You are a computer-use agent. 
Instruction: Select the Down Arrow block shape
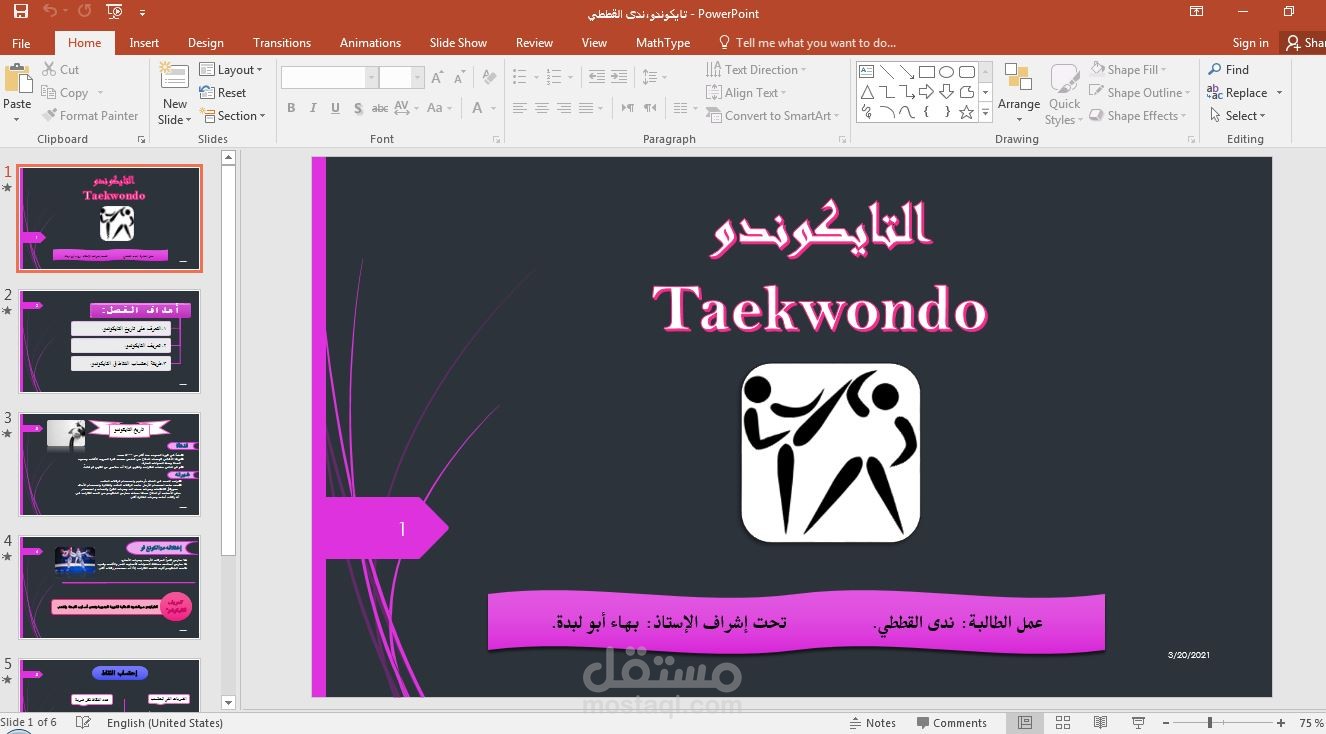pos(946,92)
